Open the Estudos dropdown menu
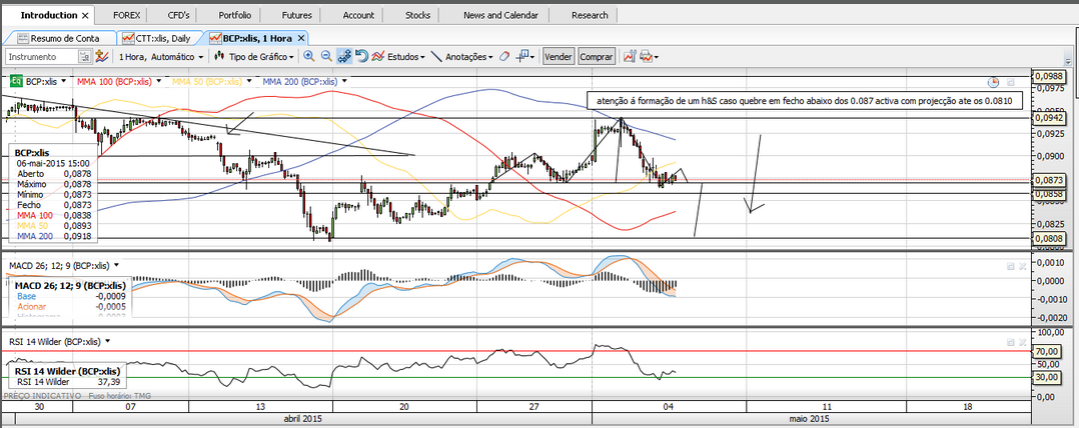1079x428 pixels. 405,57
